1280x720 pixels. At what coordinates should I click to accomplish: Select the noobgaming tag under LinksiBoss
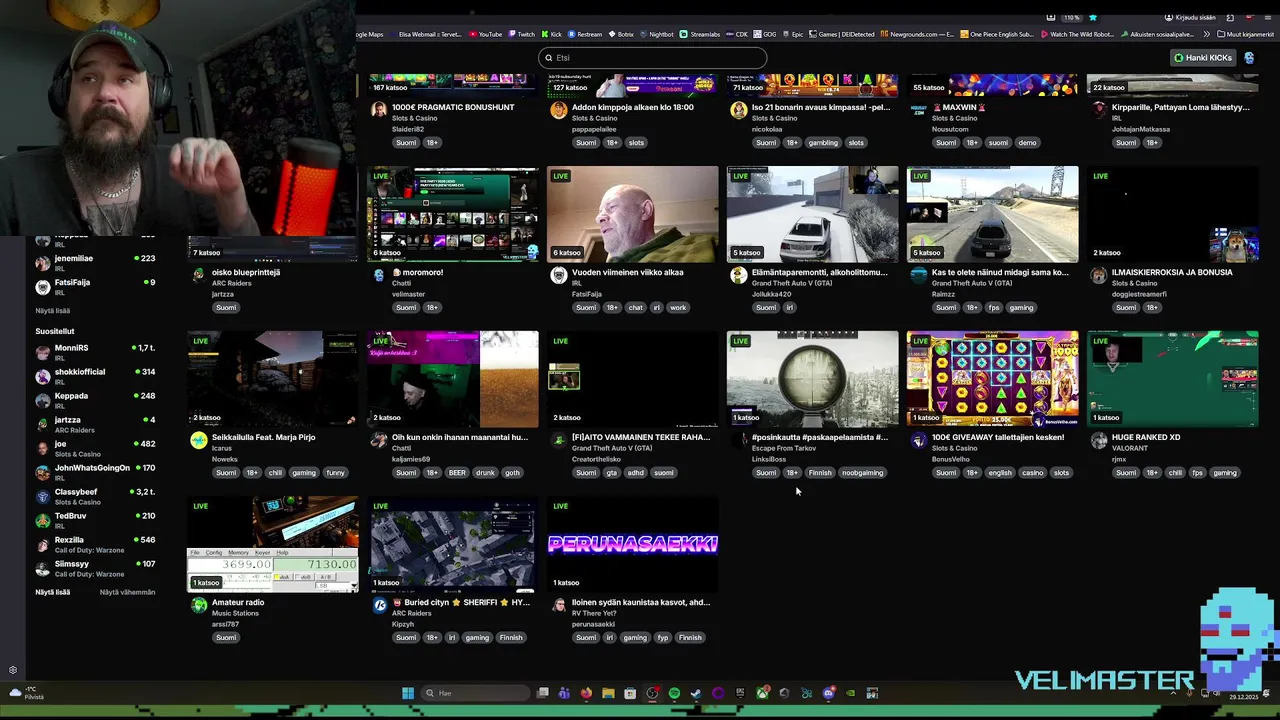point(862,473)
